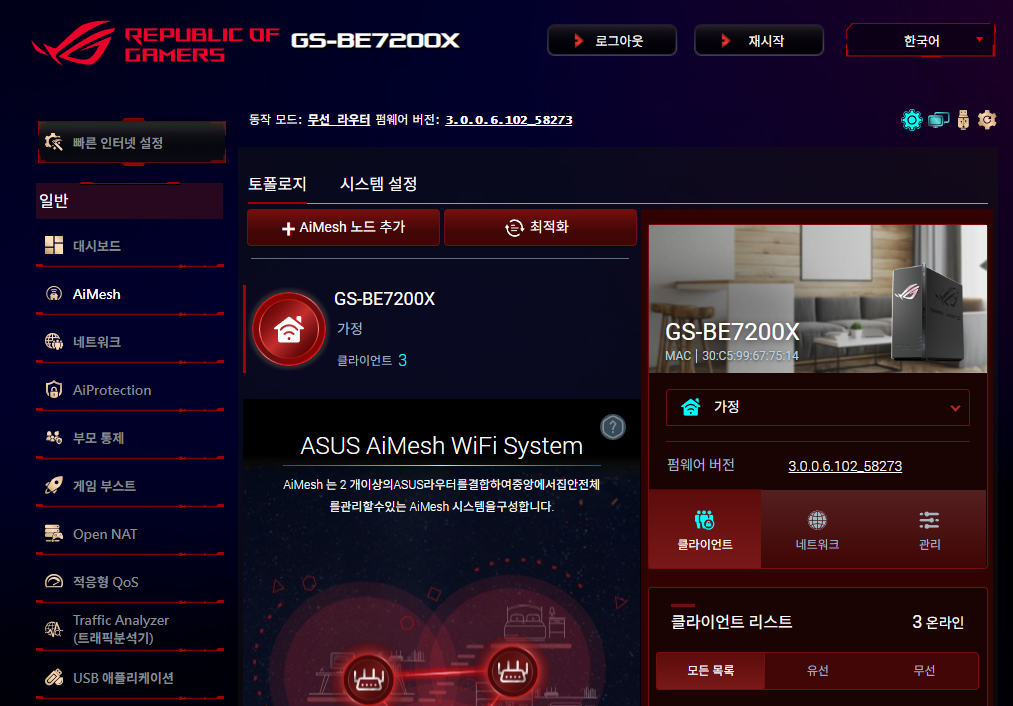1013x706 pixels.
Task: Click the connected devices monitor icon
Action: [x=938, y=119]
